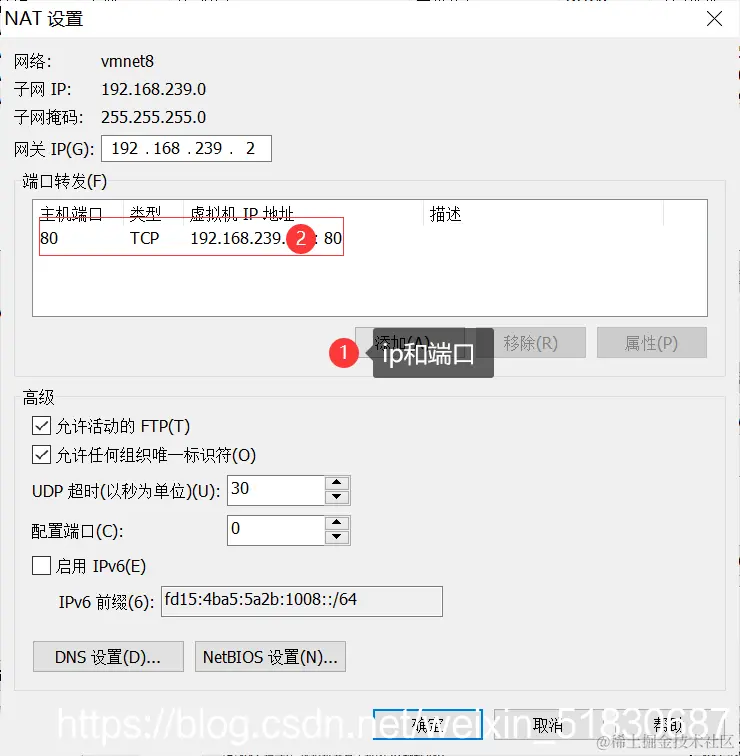Increase the UDP timeout value
The width and height of the screenshot is (740, 756).
(x=337, y=483)
